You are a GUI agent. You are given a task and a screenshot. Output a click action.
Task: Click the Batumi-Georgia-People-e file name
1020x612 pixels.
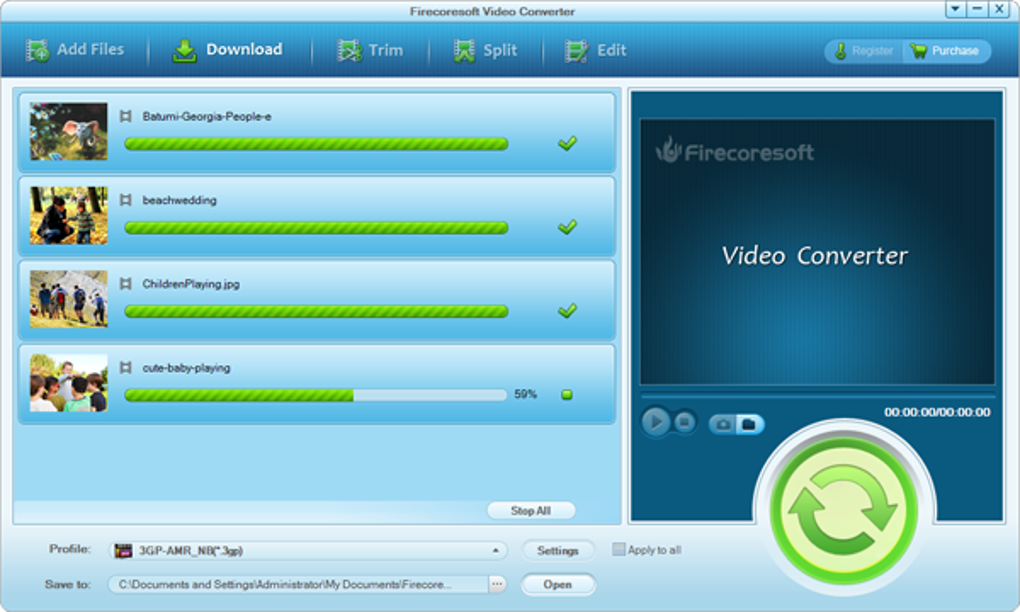[x=207, y=116]
